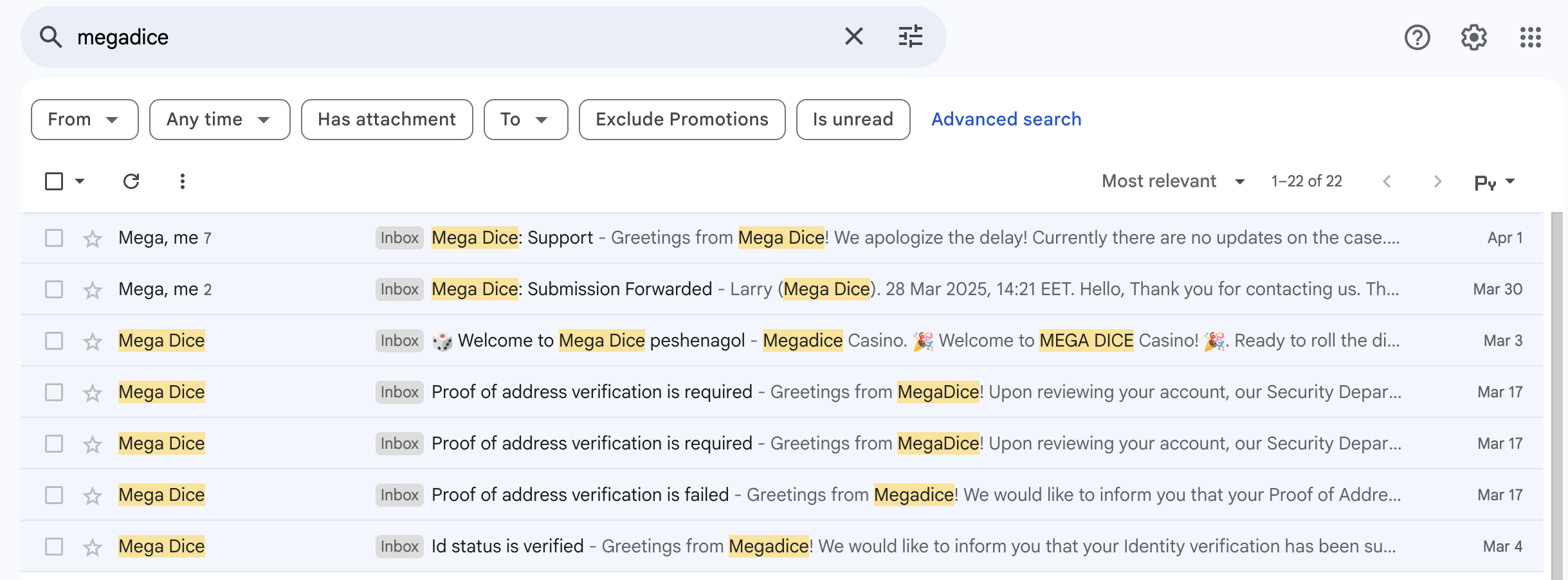The width and height of the screenshot is (1568, 580).
Task: Click the Mar 30 date
Action: (1498, 289)
